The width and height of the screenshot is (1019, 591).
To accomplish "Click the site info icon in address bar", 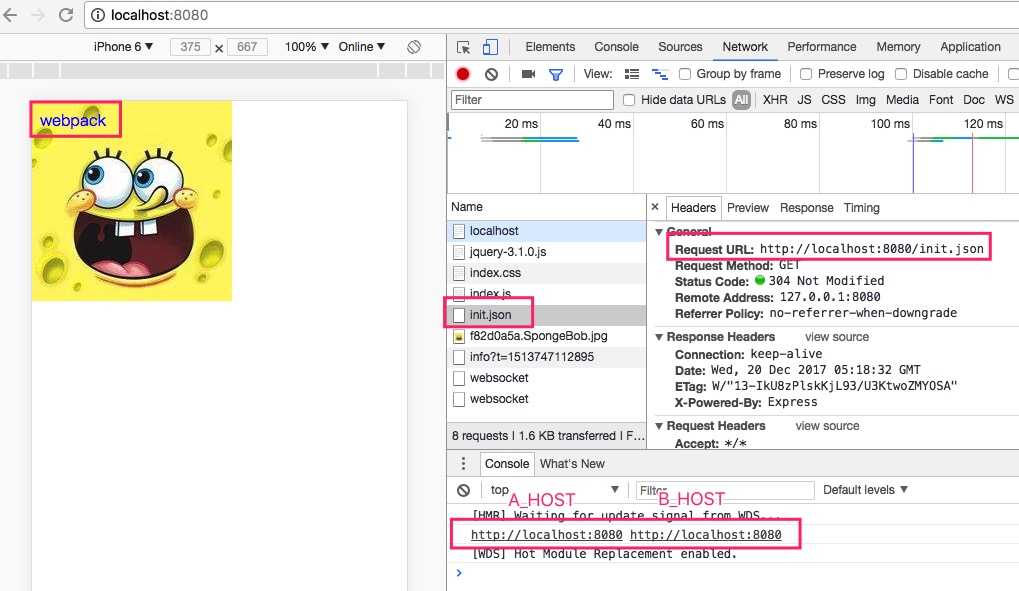I will click(97, 15).
